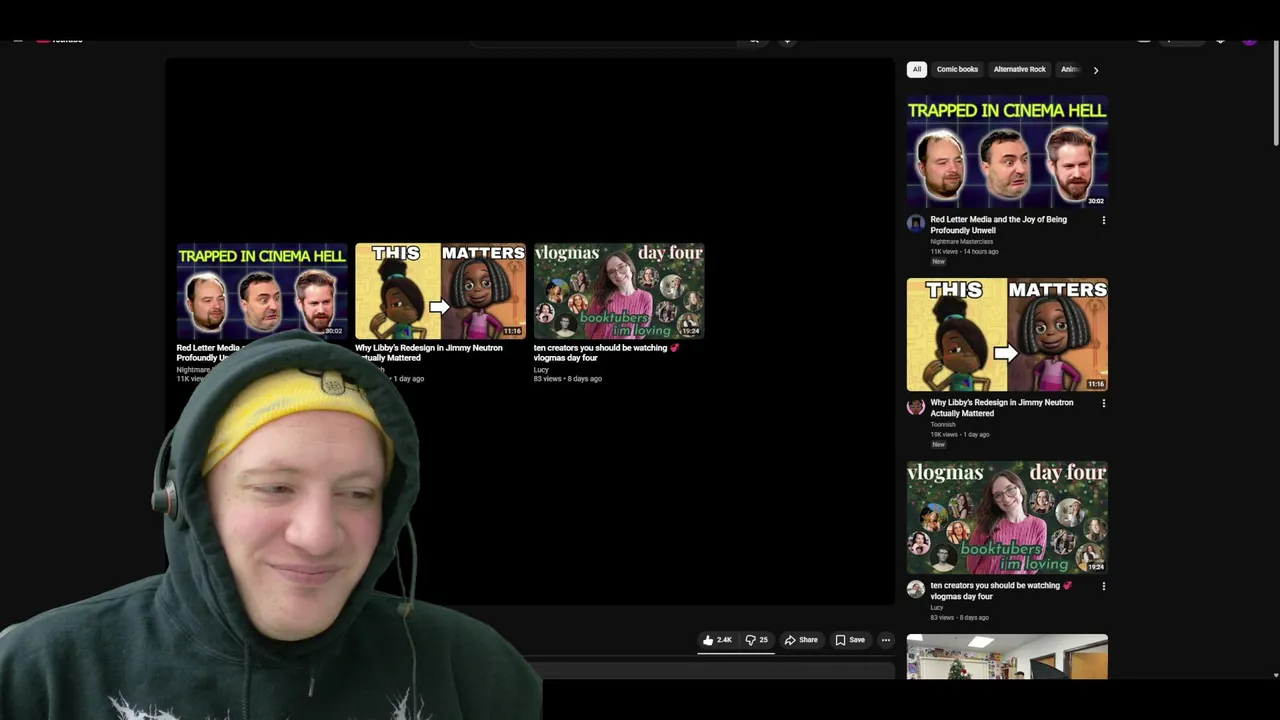Open the more actions ellipsis under video
Viewport: 1280px width, 720px height.
click(x=885, y=640)
